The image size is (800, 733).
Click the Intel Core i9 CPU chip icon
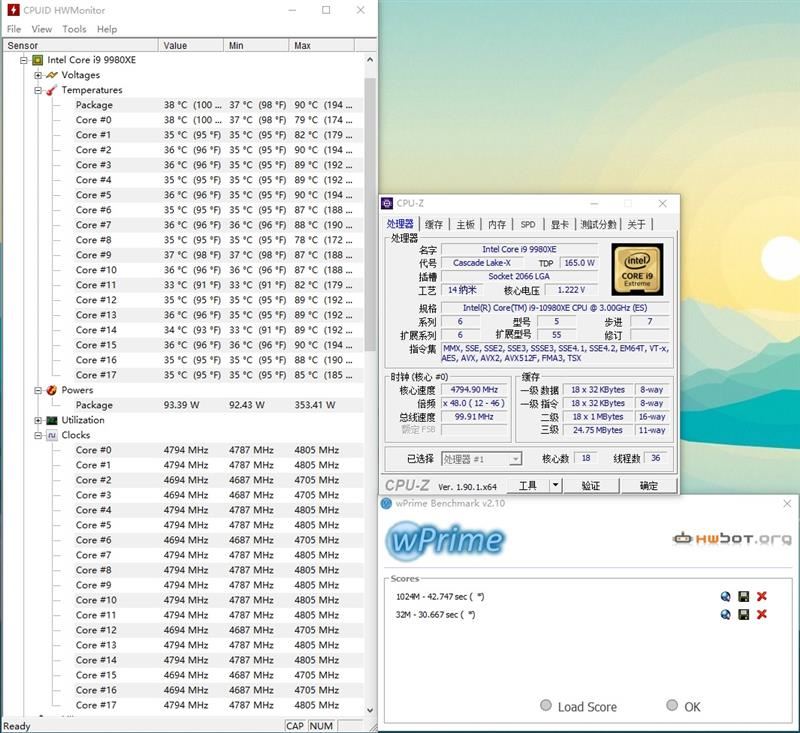point(37,60)
